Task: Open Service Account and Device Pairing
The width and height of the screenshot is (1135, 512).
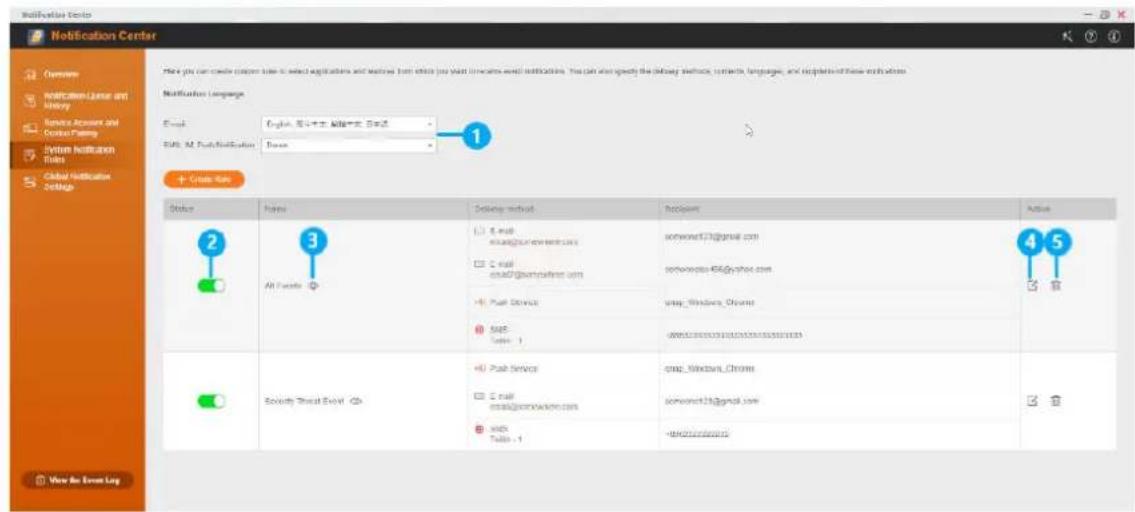Action: coord(77,127)
